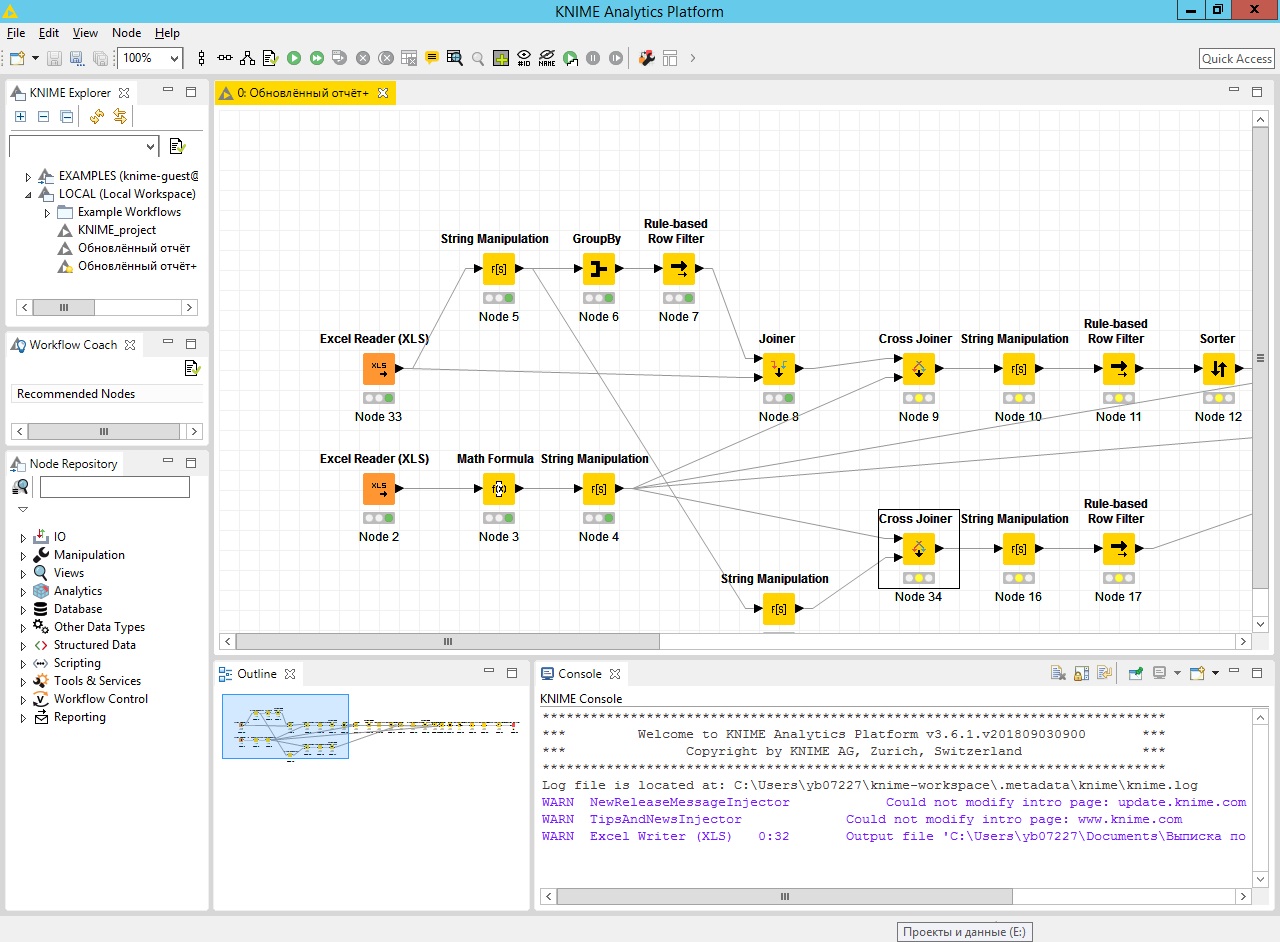Open the zoom level 100% dropdown
The image size is (1280, 942).
click(x=175, y=59)
